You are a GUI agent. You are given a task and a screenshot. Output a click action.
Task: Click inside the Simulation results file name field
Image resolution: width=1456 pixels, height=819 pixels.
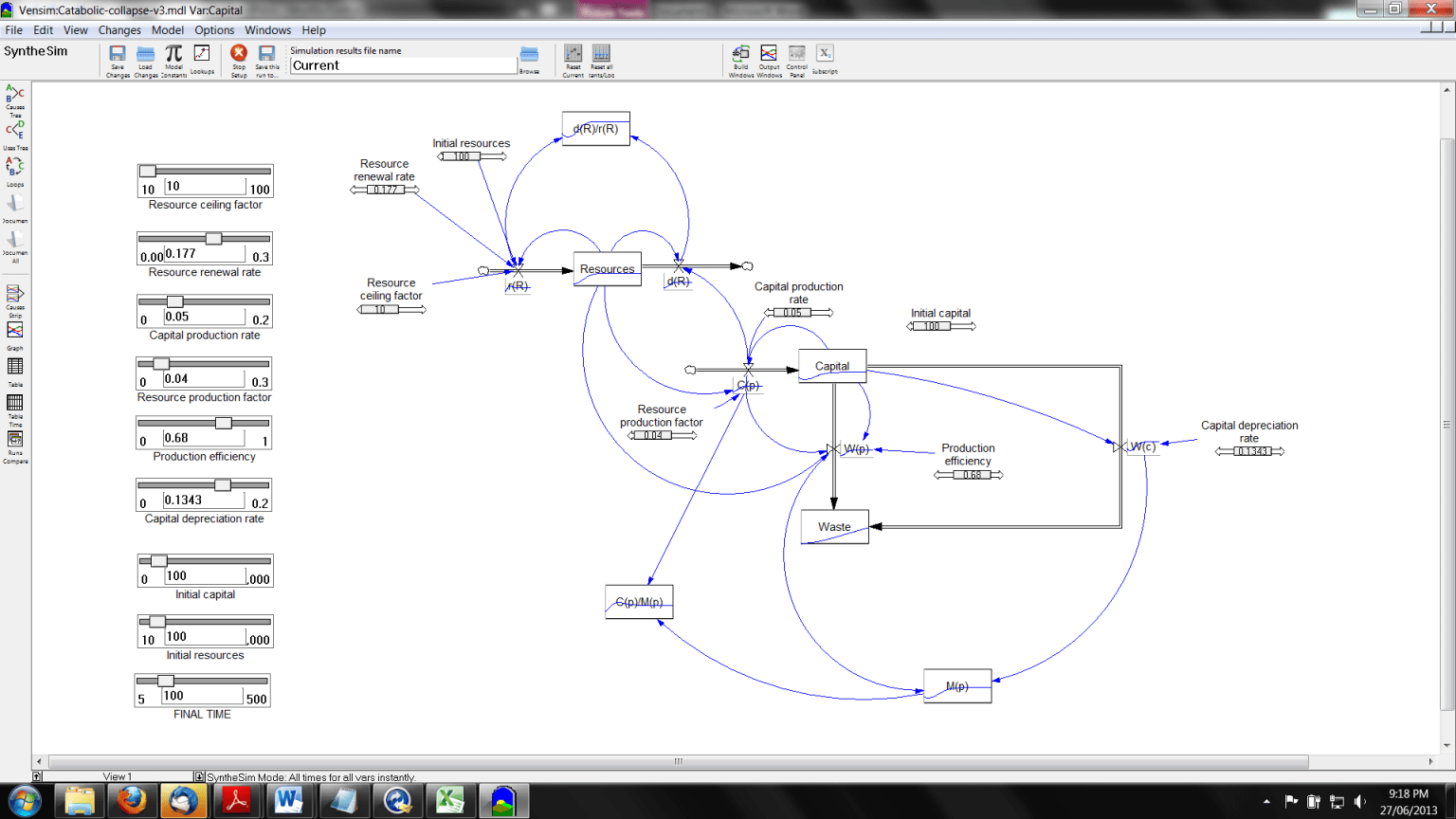click(403, 64)
